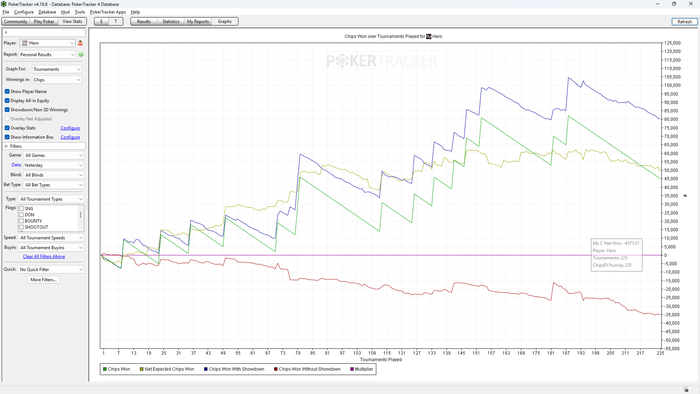Click the Flags list scrollbar
Image resolution: width=700 pixels, height=394 pixels.
pos(81,218)
